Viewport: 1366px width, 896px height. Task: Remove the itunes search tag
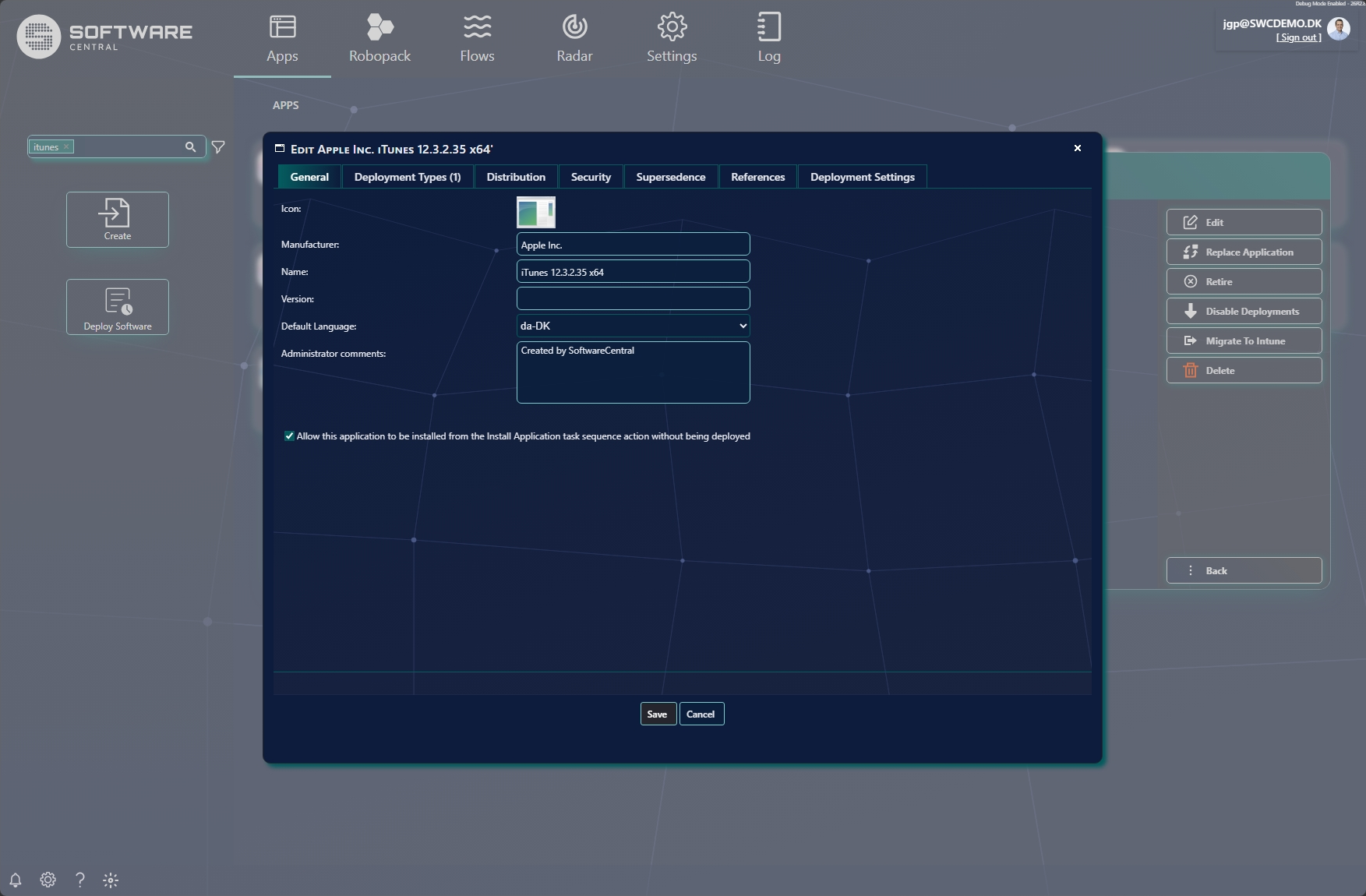(x=67, y=146)
